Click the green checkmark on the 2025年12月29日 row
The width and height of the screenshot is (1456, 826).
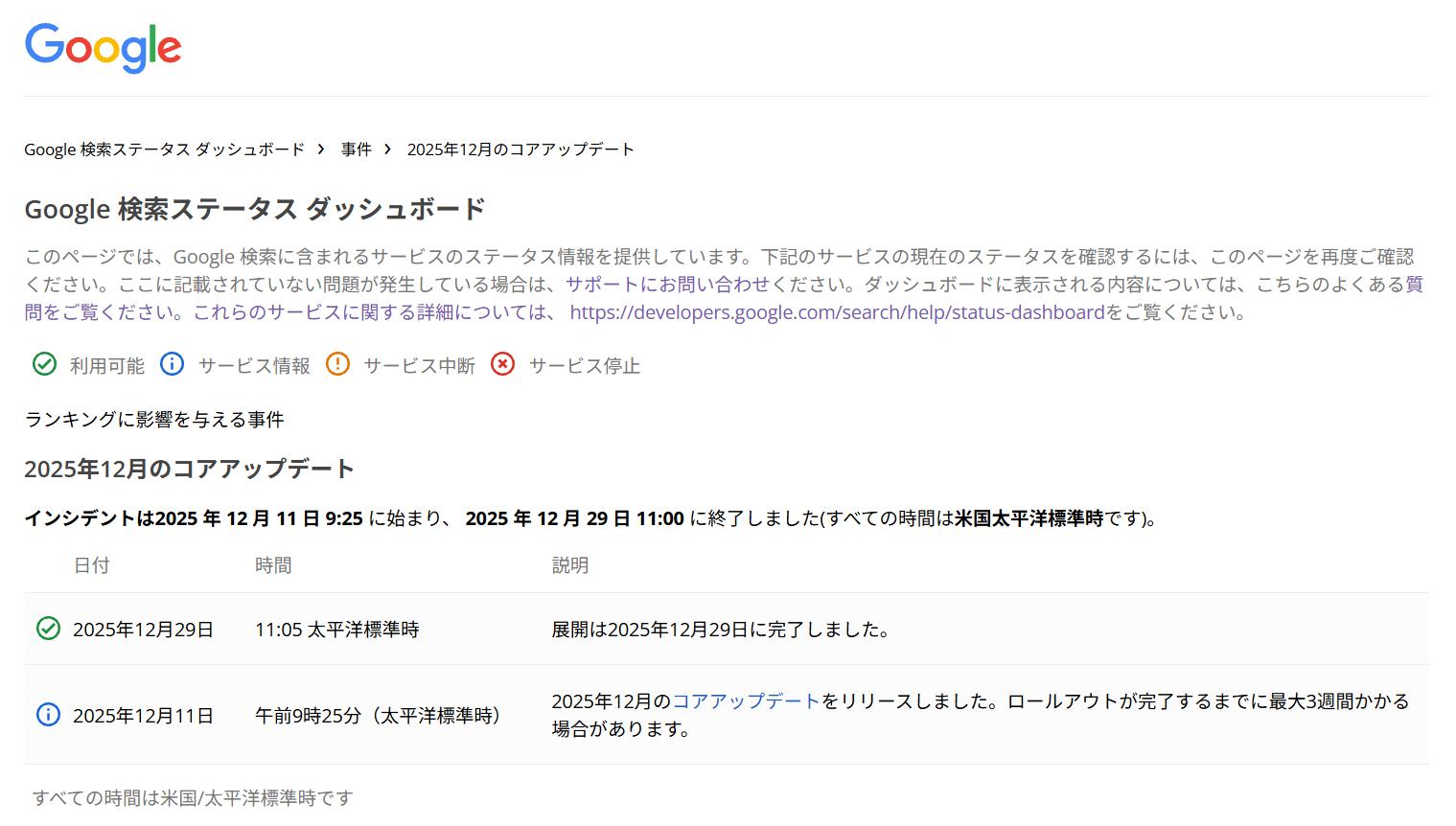pyautogui.click(x=47, y=629)
